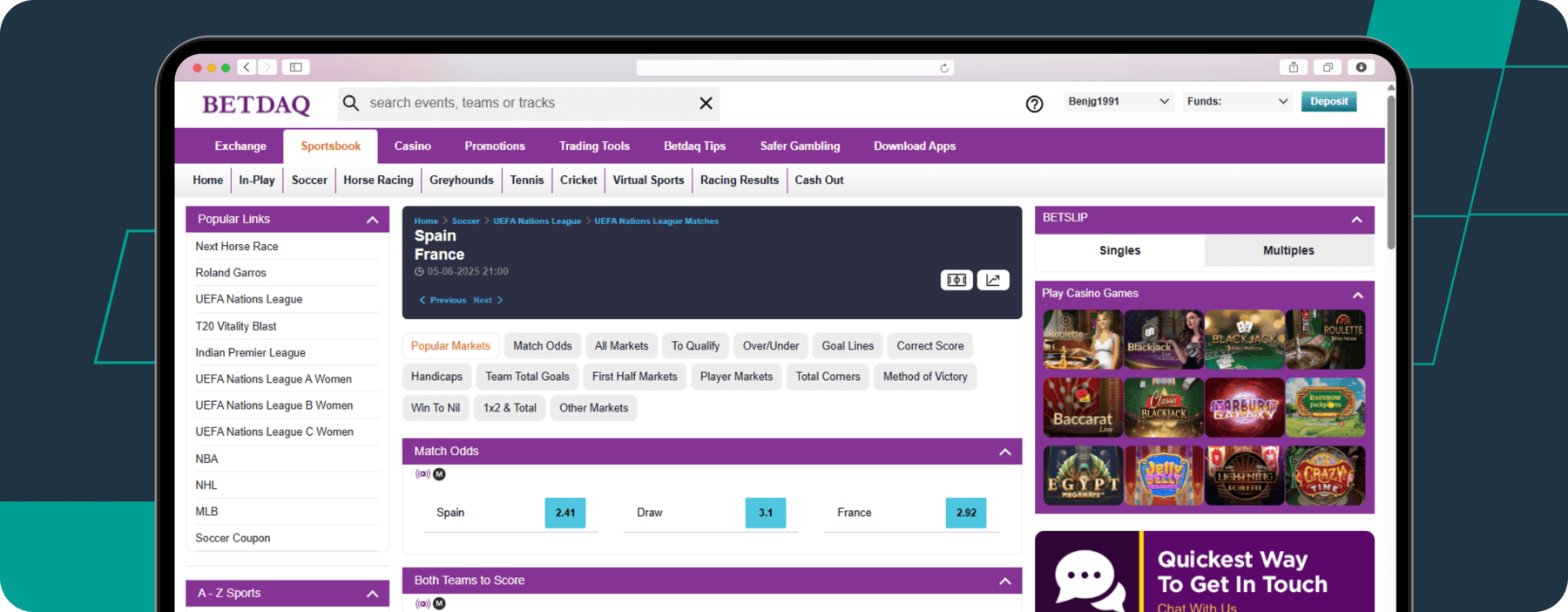Select Draw odds 3.1
This screenshot has width=1568, height=612.
(766, 513)
